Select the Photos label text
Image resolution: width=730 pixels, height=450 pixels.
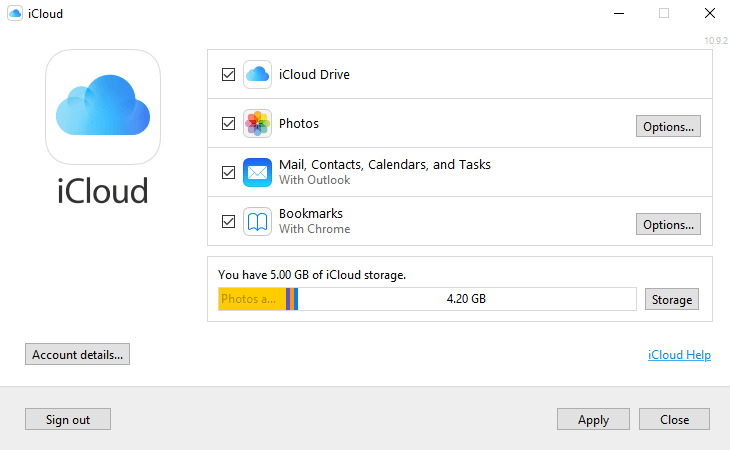point(299,123)
